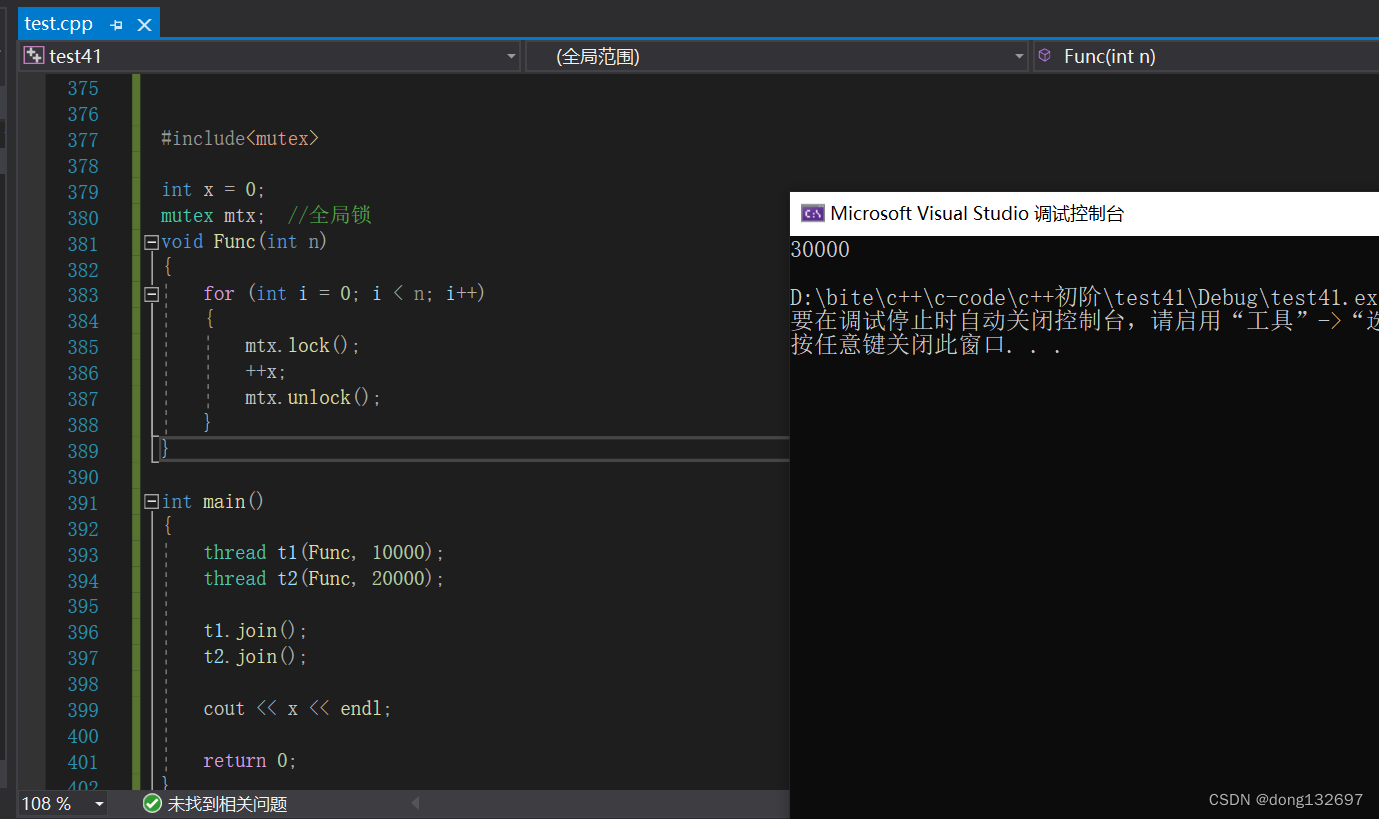Click the t2.join(); statement
Viewport: 1379px width, 819px height.
pos(255,656)
